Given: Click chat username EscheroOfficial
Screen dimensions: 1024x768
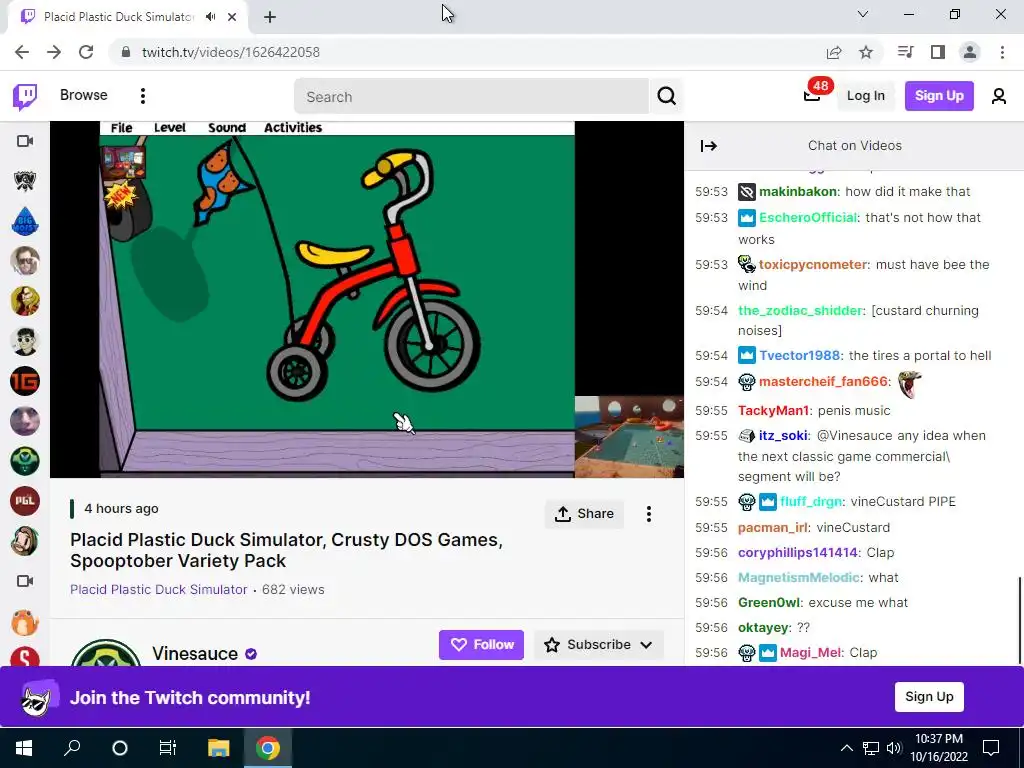Looking at the screenshot, I should coord(808,217).
